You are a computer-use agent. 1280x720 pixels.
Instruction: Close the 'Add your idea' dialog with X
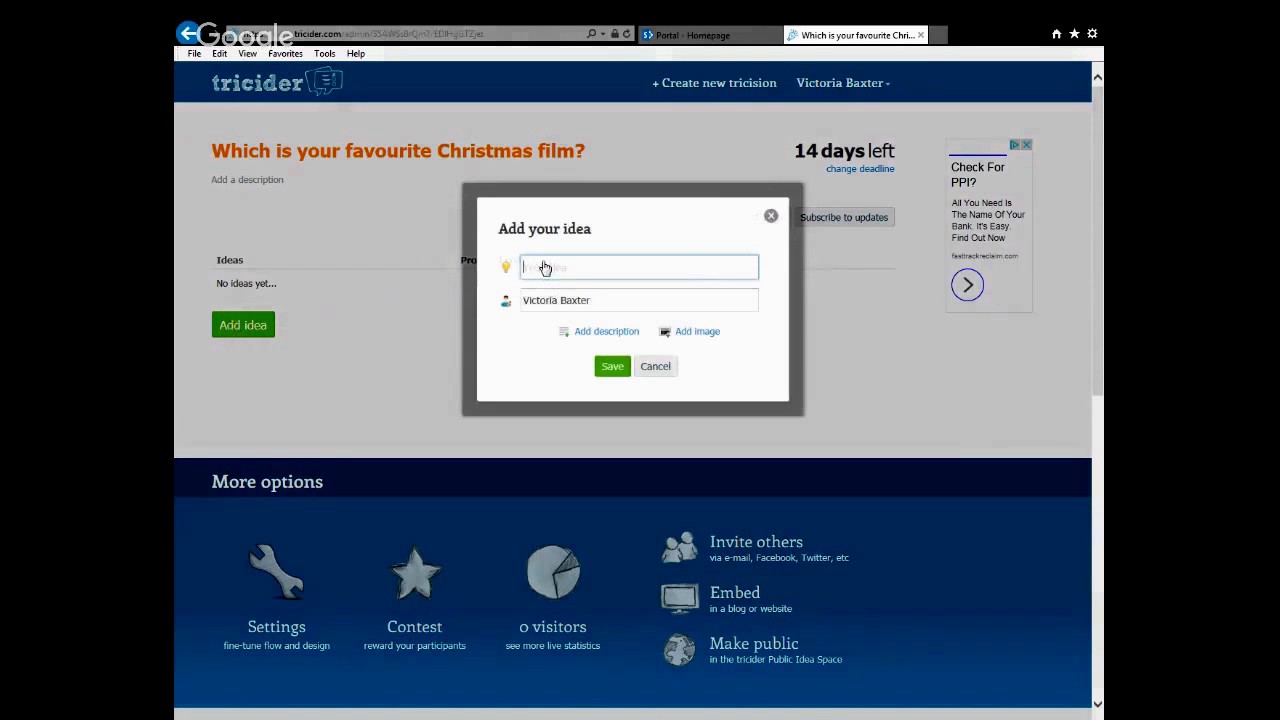[771, 216]
